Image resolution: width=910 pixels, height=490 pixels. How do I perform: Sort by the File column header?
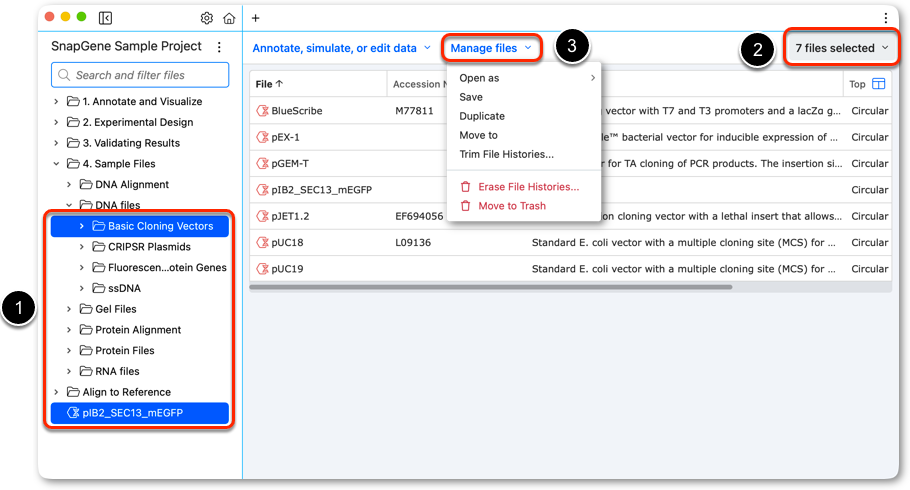[269, 84]
